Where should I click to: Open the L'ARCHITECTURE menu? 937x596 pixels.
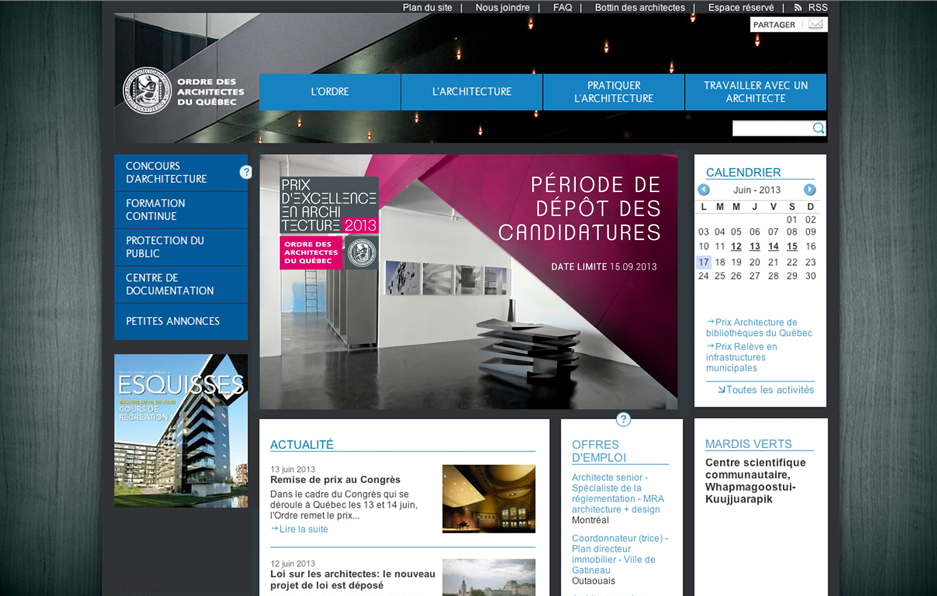pos(471,91)
